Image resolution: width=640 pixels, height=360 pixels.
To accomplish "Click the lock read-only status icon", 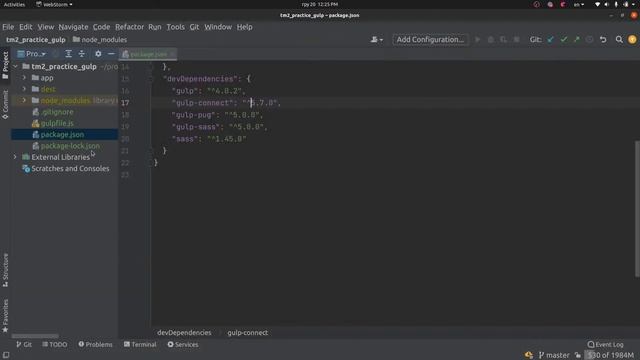I will tap(578, 355).
